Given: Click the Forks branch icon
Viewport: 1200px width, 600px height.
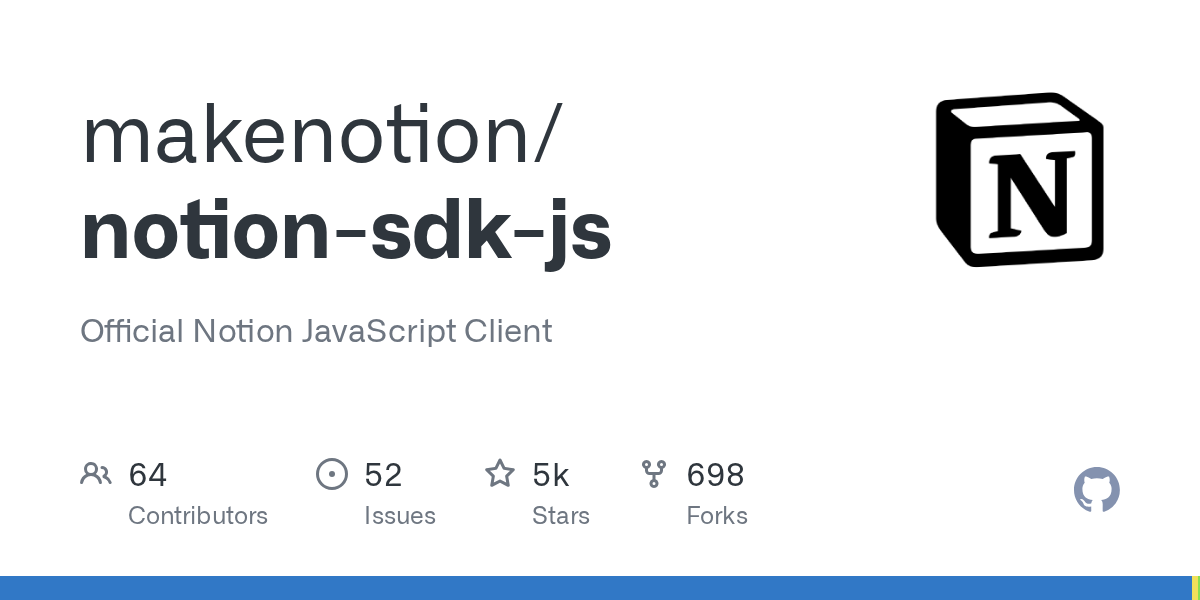Looking at the screenshot, I should click(654, 474).
